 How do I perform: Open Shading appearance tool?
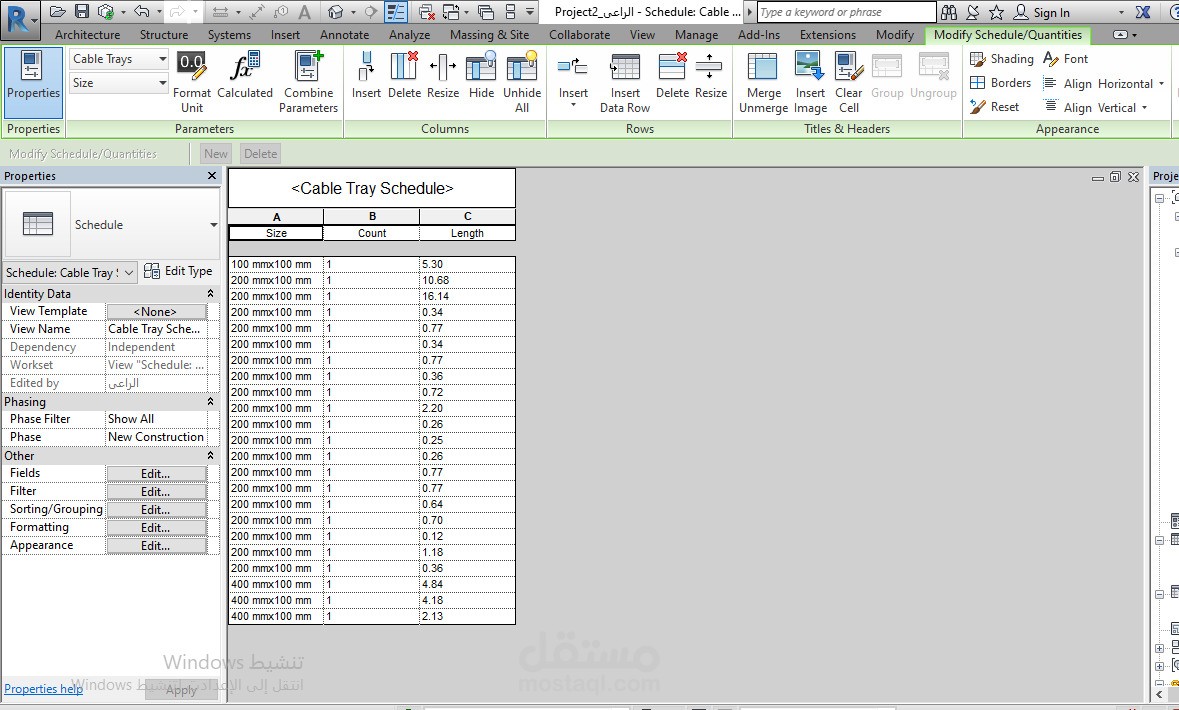pos(1002,59)
